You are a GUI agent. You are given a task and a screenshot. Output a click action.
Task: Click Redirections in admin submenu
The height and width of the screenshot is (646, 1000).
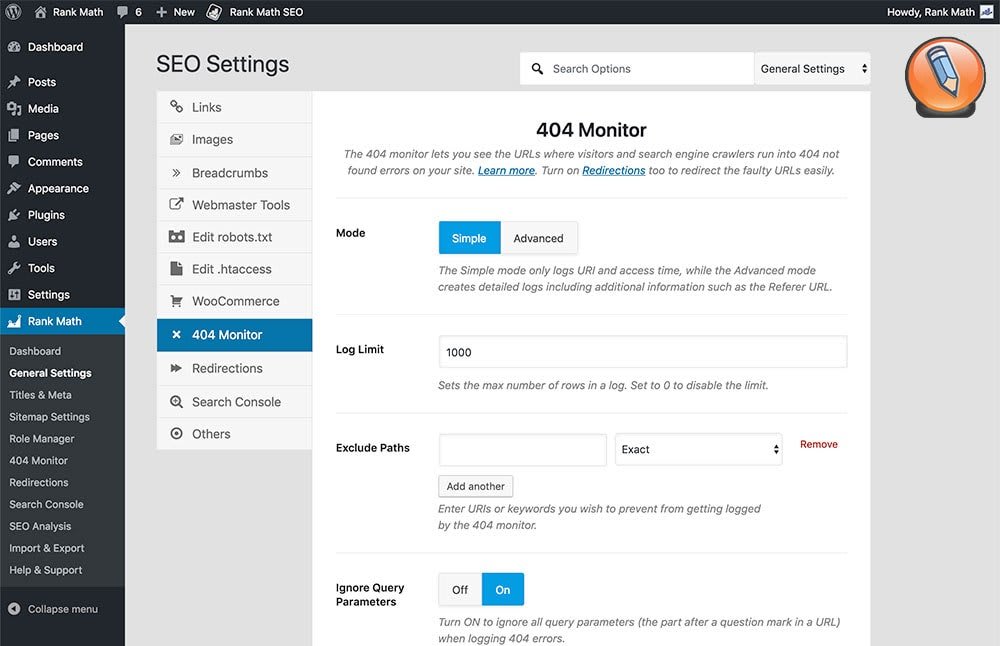pyautogui.click(x=39, y=482)
